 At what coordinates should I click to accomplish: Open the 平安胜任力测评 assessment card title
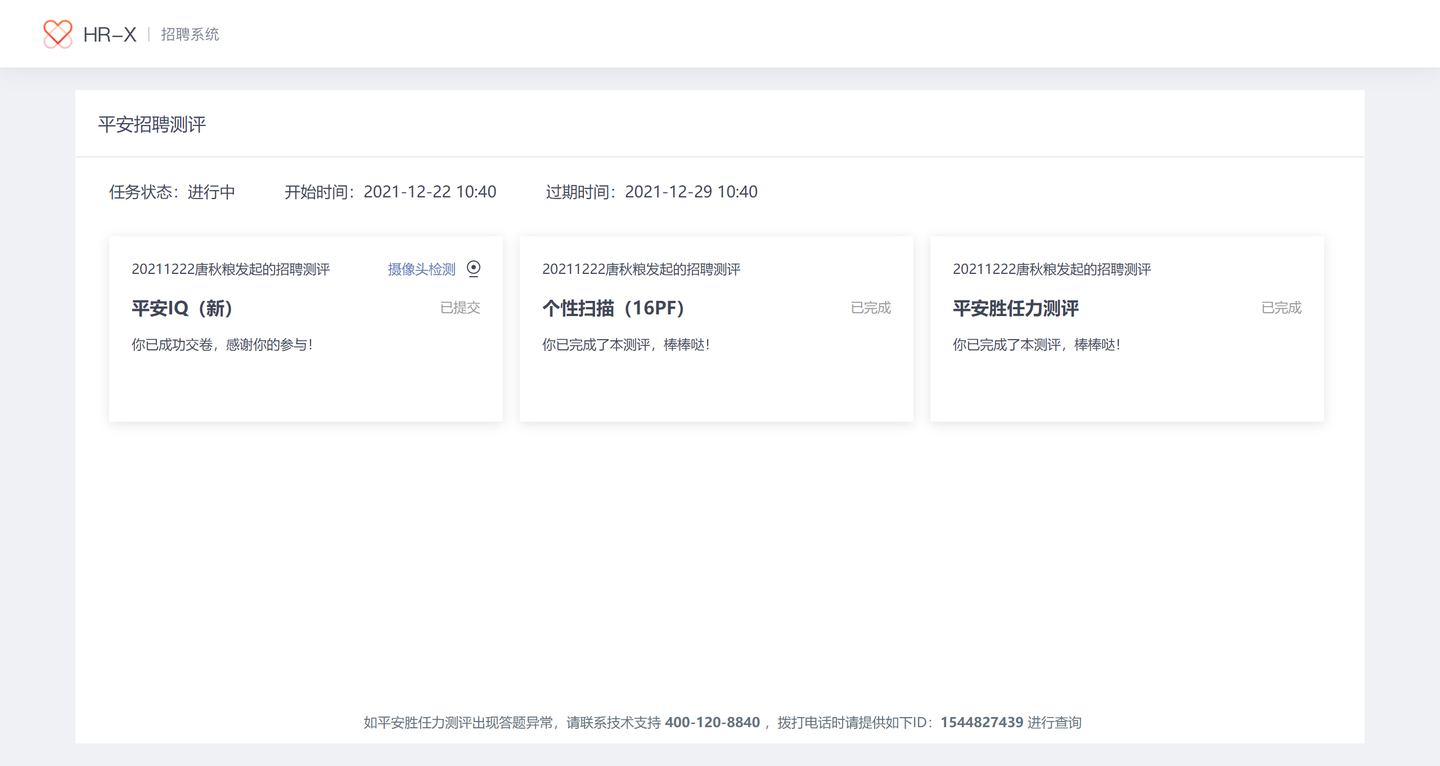1016,308
